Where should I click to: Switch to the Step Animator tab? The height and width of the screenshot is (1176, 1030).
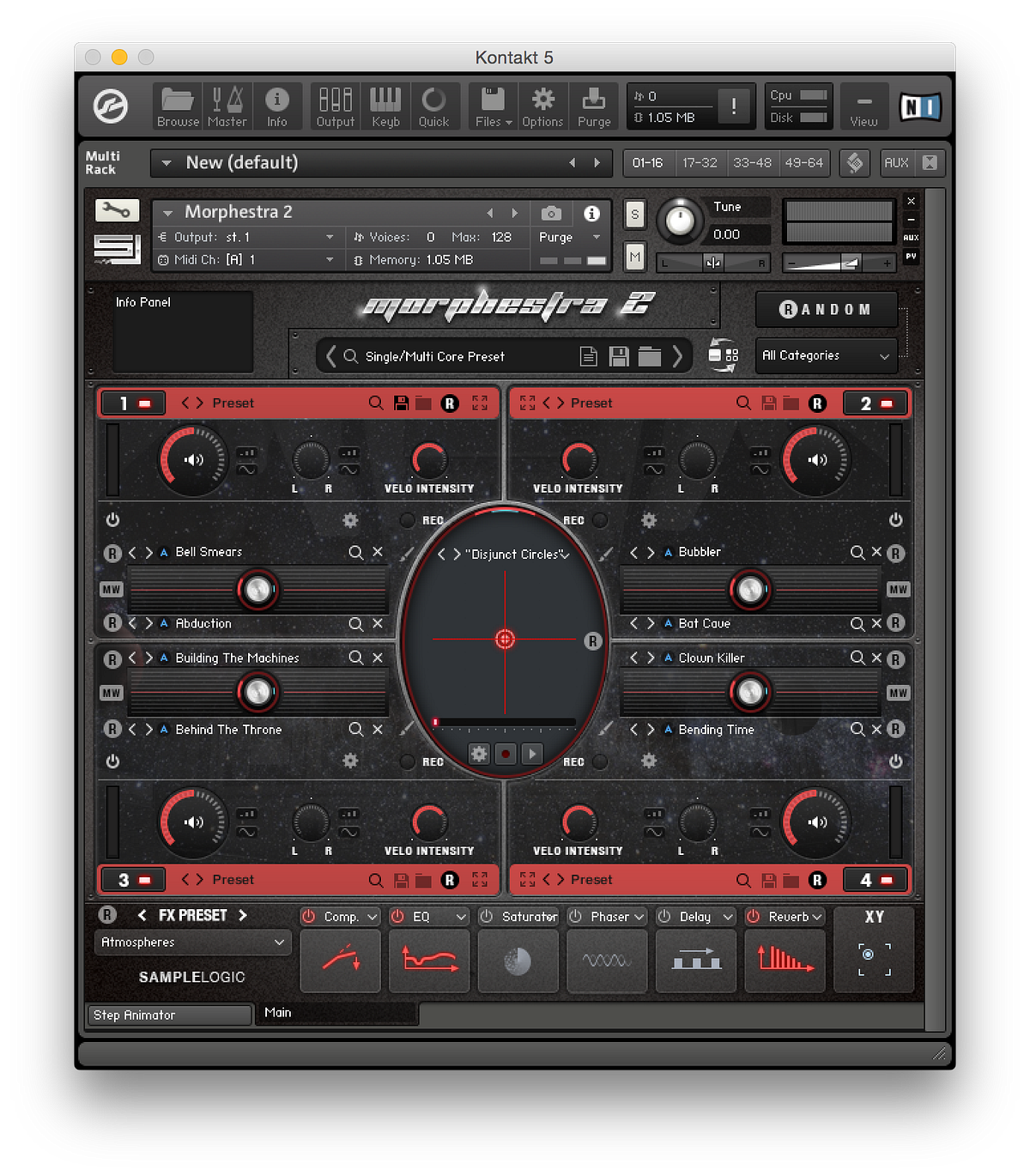pos(169,1015)
